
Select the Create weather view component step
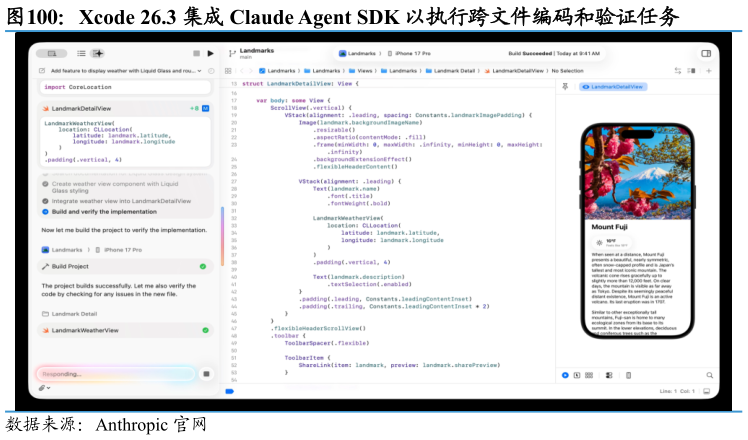point(115,187)
